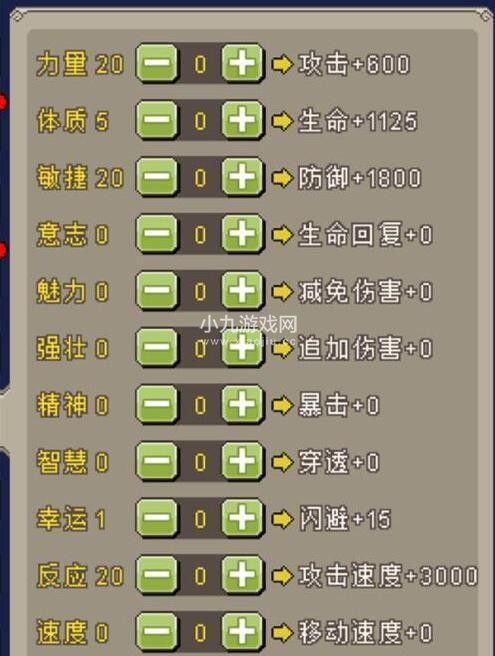
Task: Add a point to 幸运
Action: point(242,518)
